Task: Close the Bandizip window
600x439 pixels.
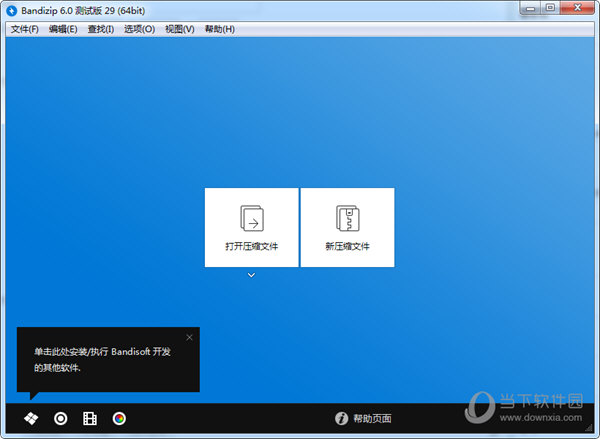Action: point(577,8)
